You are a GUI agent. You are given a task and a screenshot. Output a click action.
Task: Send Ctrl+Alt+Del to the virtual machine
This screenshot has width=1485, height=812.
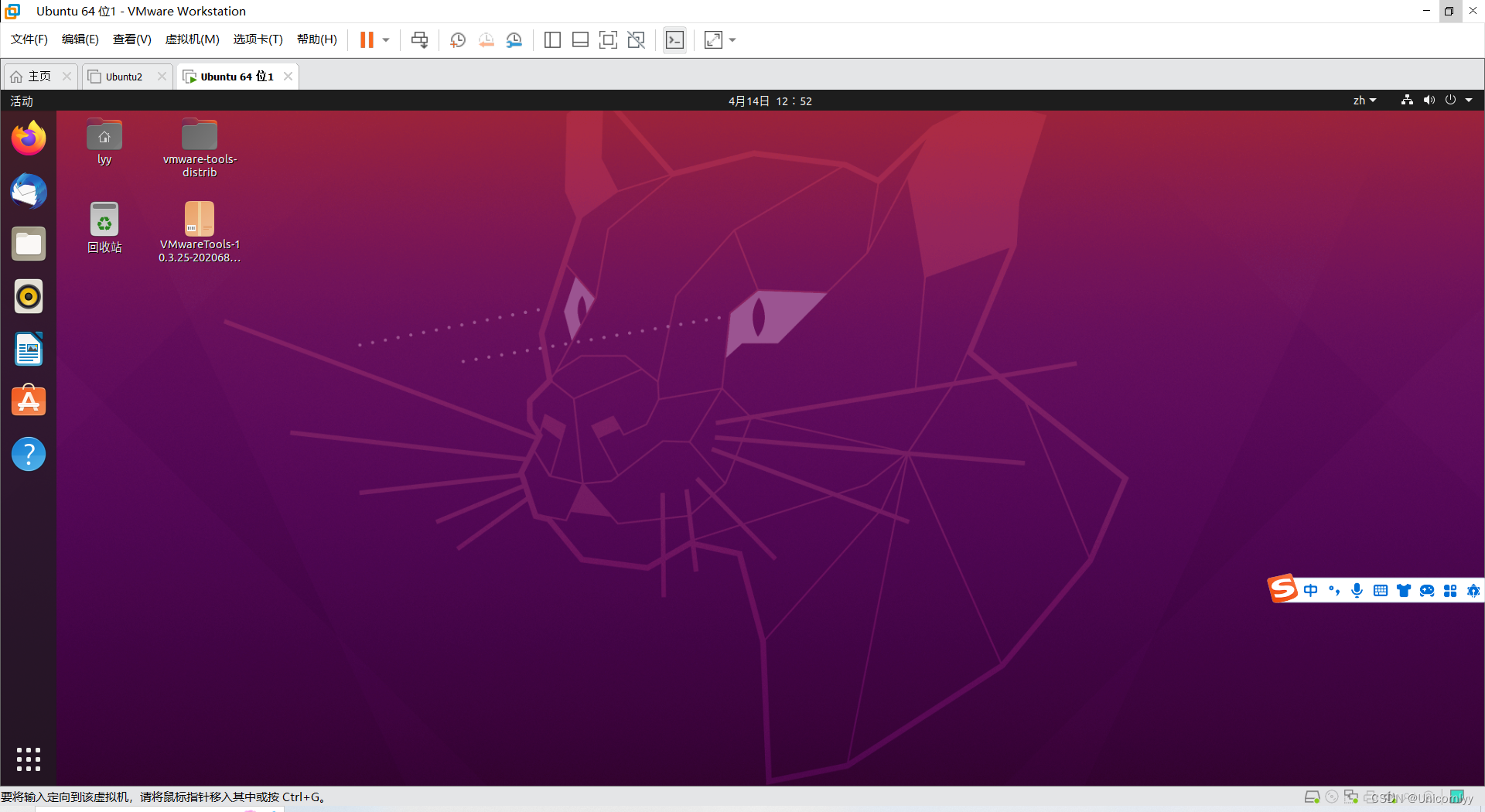pos(419,39)
